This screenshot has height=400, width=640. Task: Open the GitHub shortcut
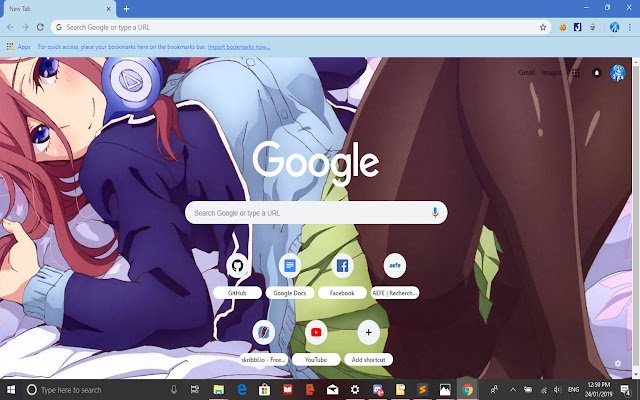pyautogui.click(x=237, y=276)
